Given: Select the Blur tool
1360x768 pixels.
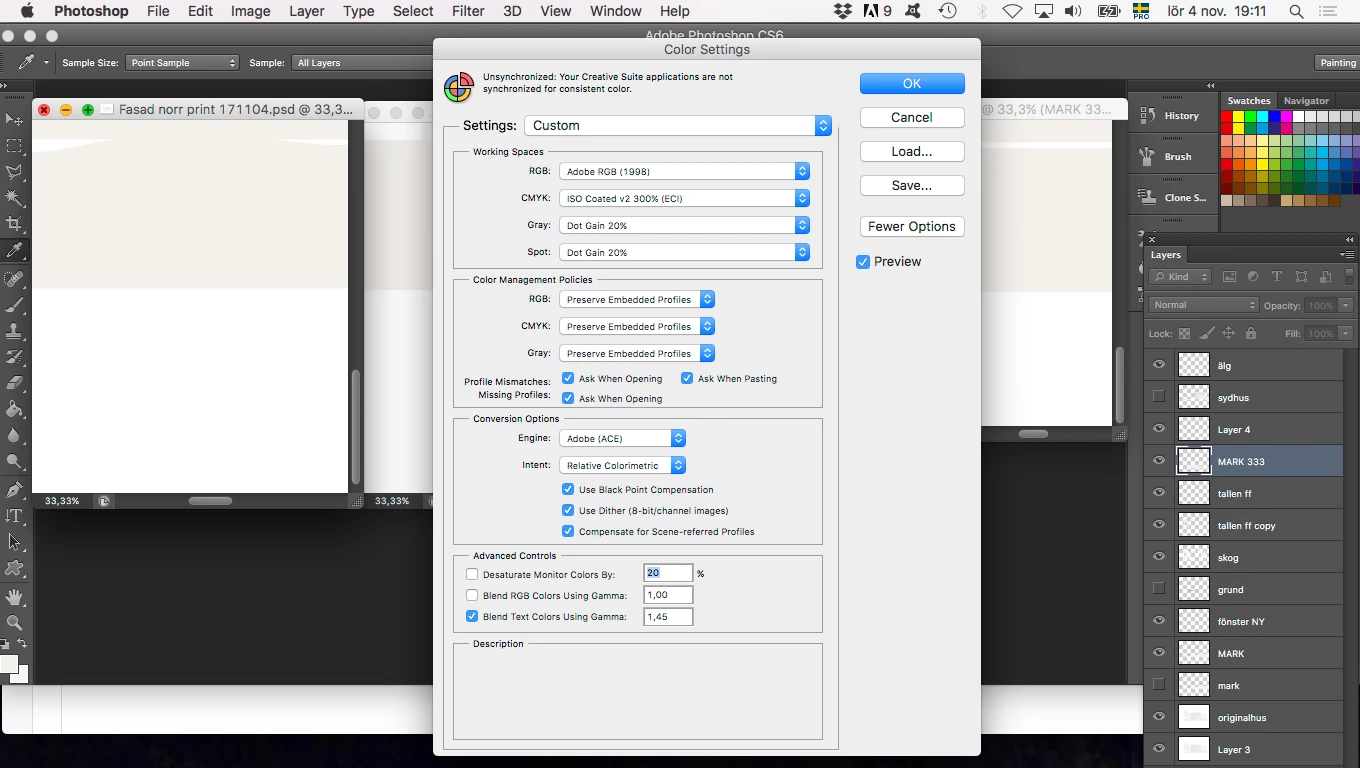Looking at the screenshot, I should 14,435.
